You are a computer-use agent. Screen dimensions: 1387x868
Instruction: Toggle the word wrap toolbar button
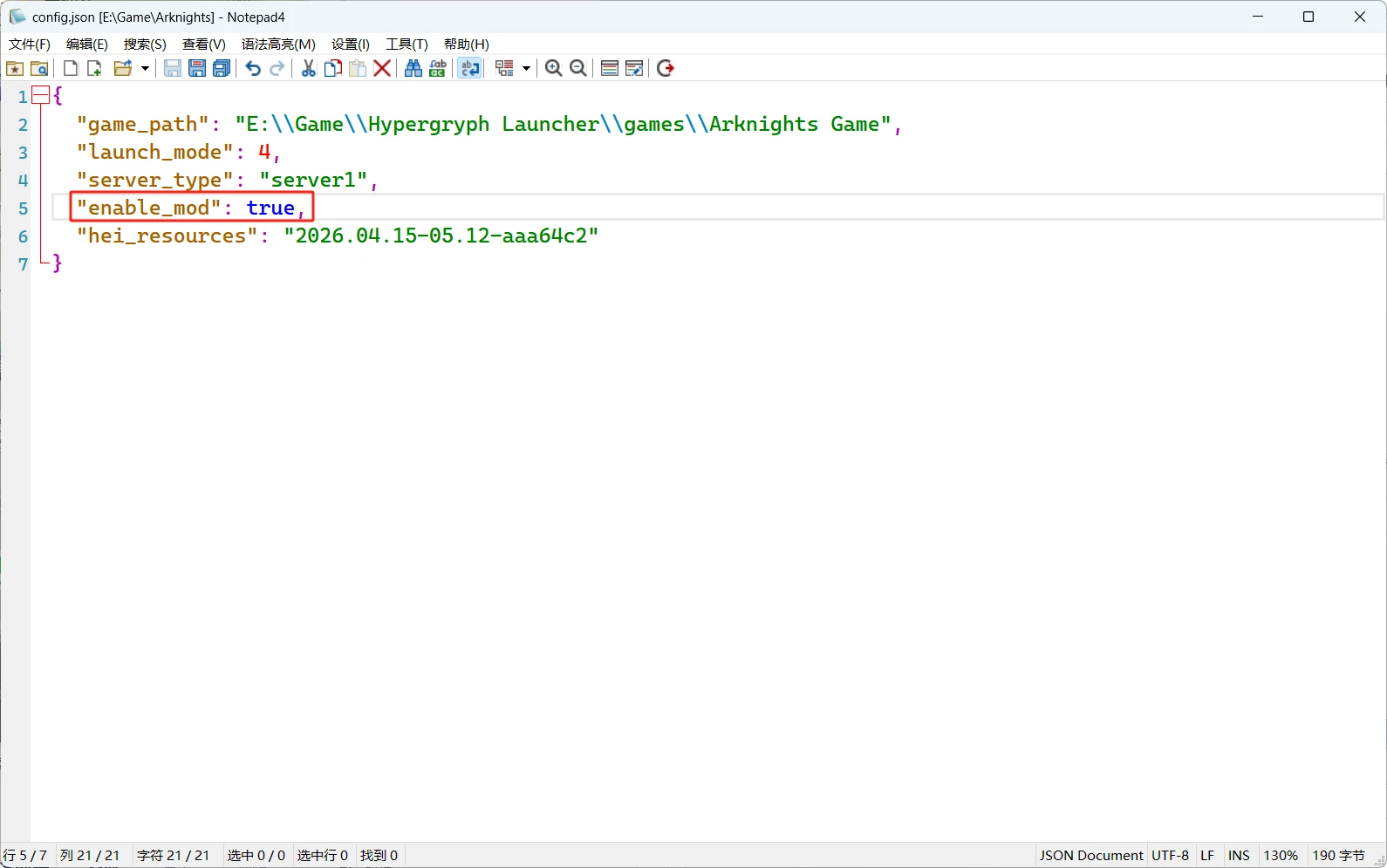tap(470, 68)
